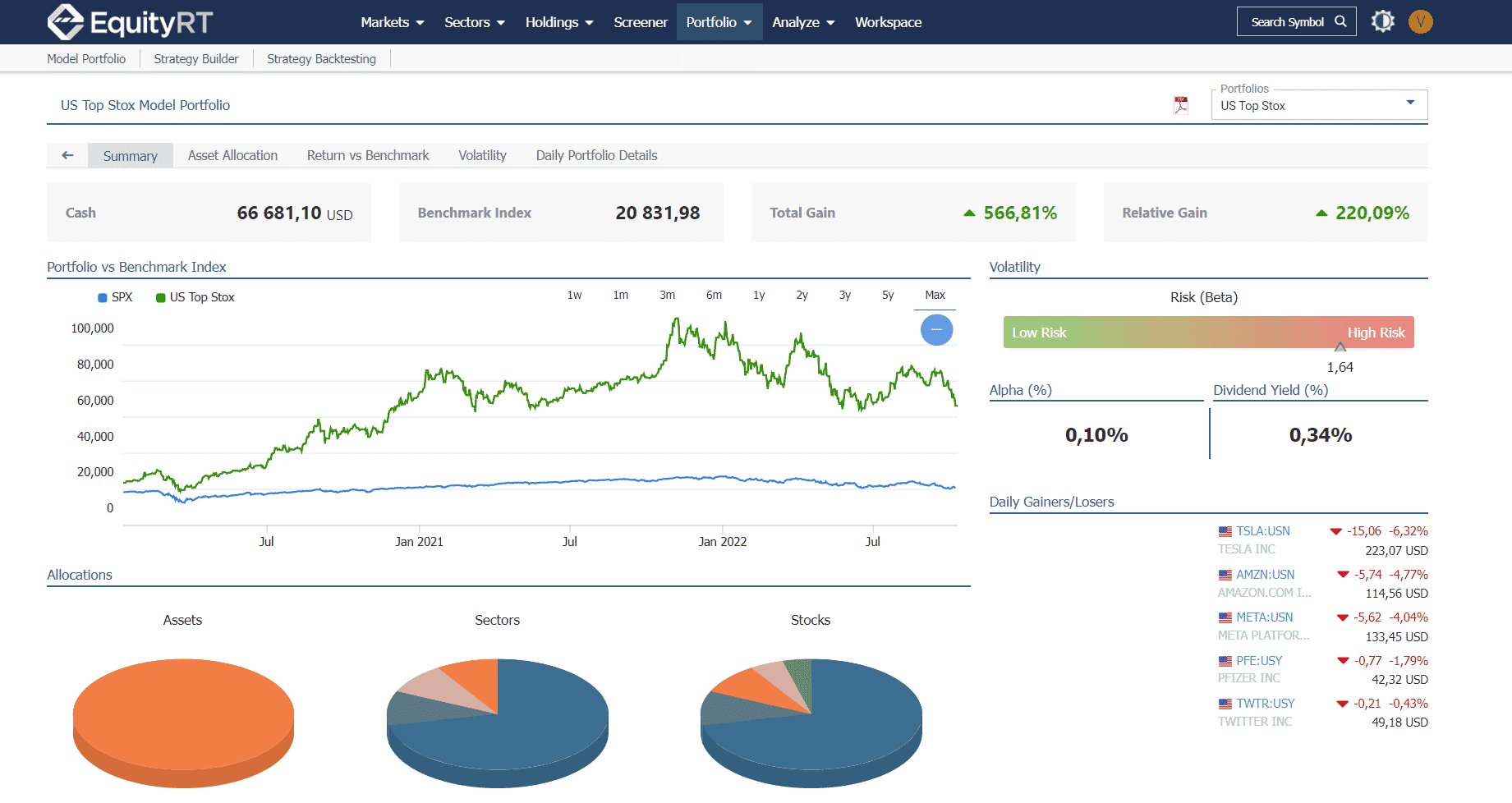The width and height of the screenshot is (1512, 803).
Task: Click the blue chart options circle
Action: [x=936, y=329]
